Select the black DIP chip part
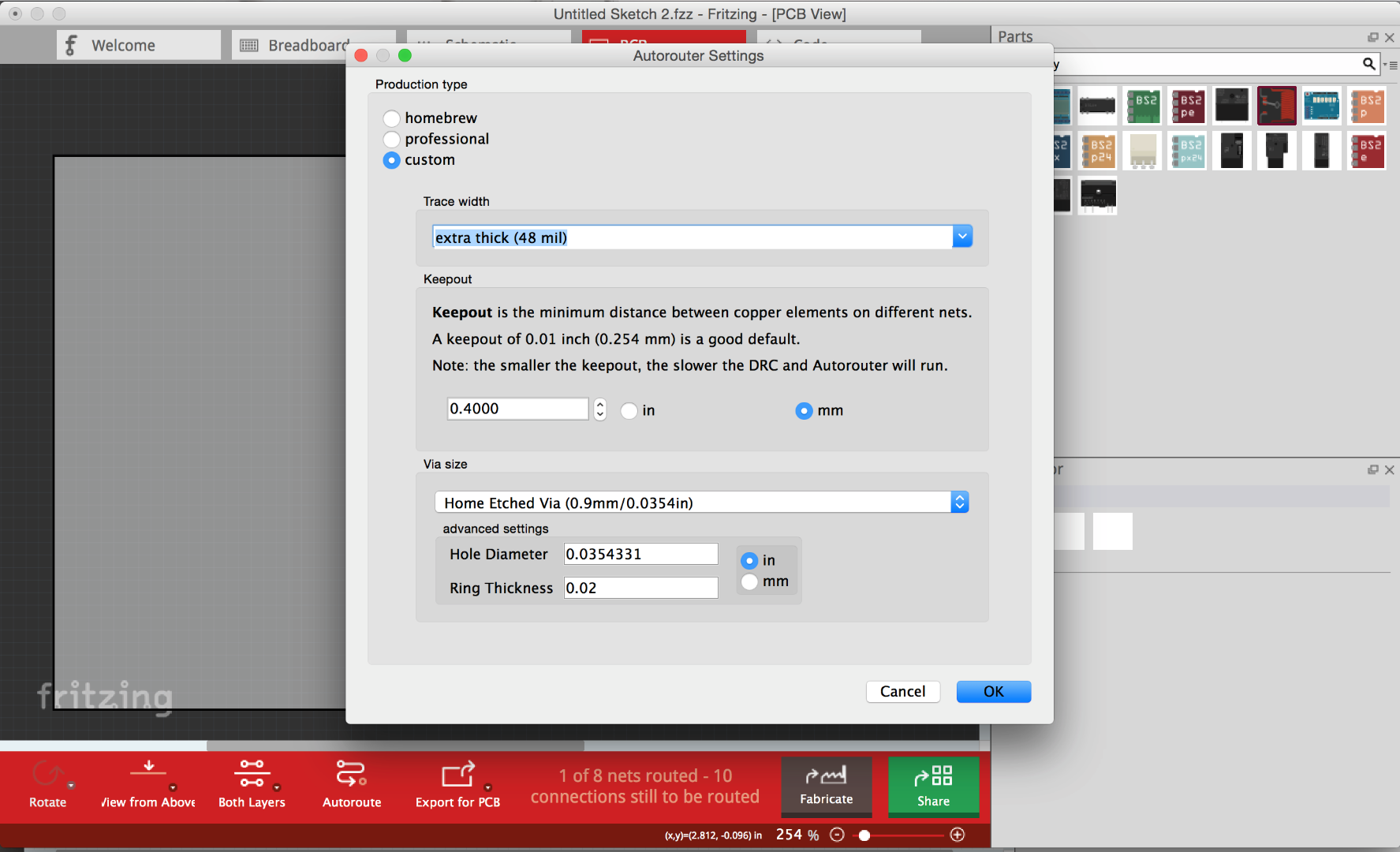The image size is (1400, 852). (x=1098, y=106)
